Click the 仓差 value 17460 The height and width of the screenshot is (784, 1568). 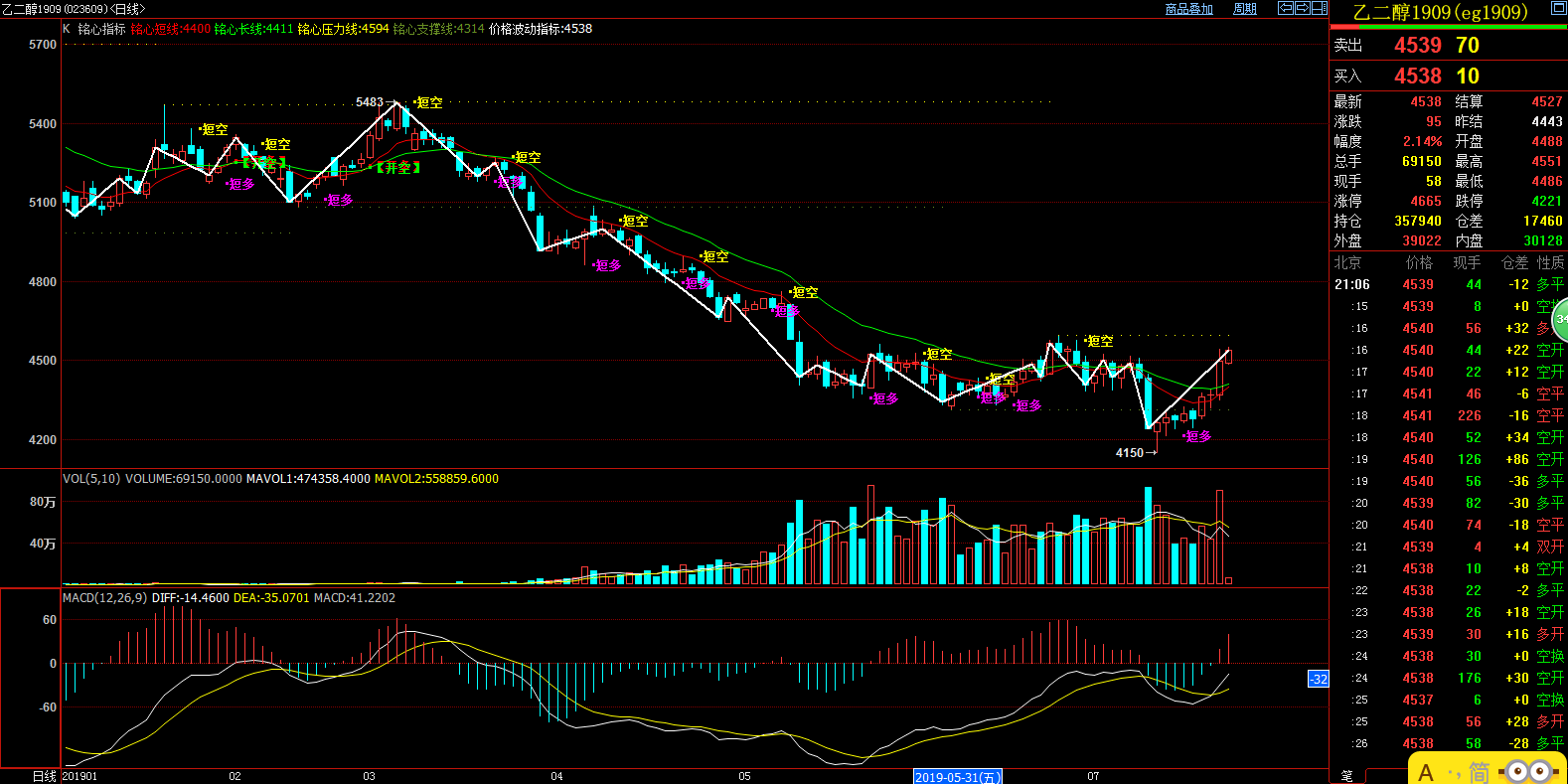coord(1542,221)
